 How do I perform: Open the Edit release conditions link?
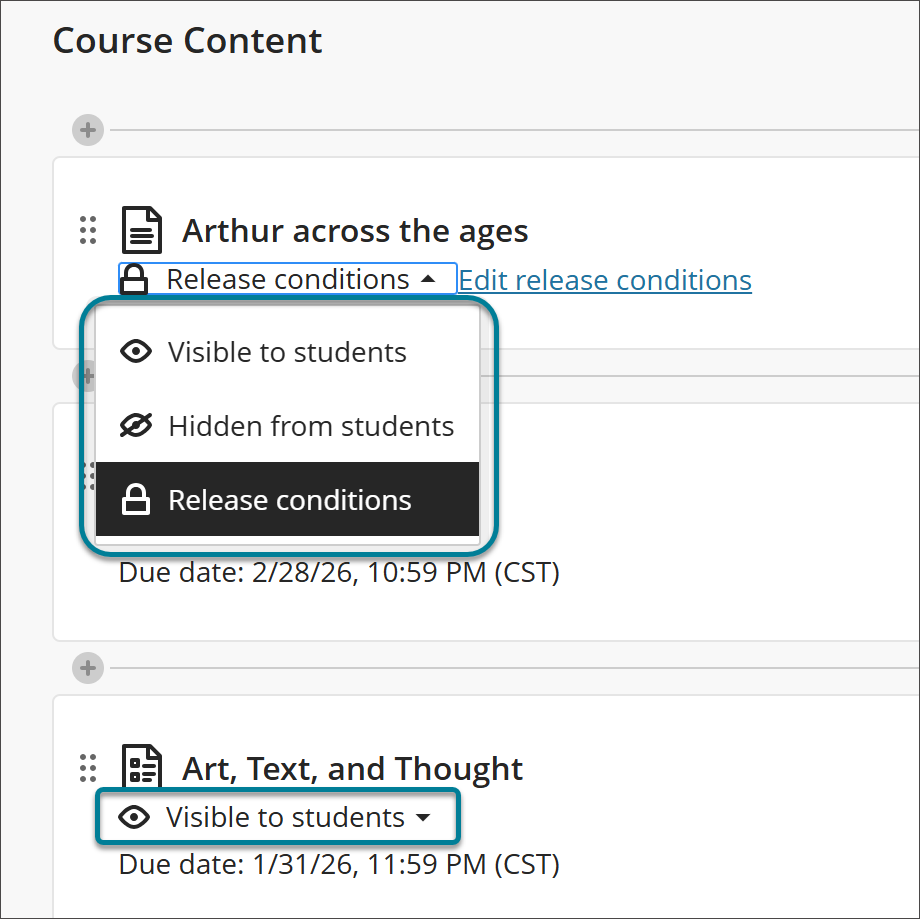[x=605, y=280]
